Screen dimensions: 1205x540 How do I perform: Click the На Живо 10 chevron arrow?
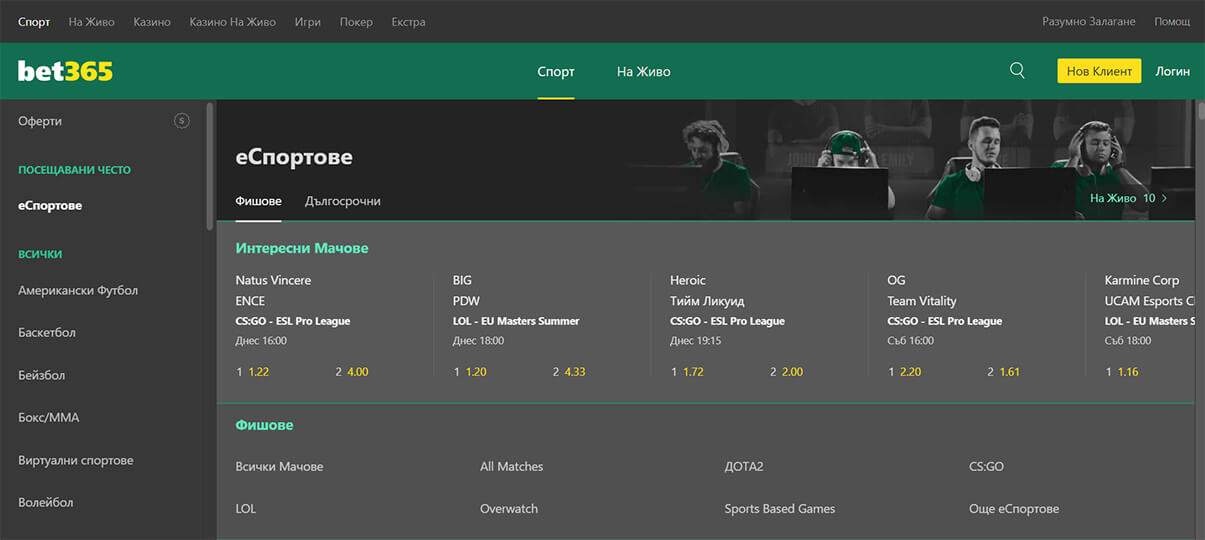tap(1164, 198)
